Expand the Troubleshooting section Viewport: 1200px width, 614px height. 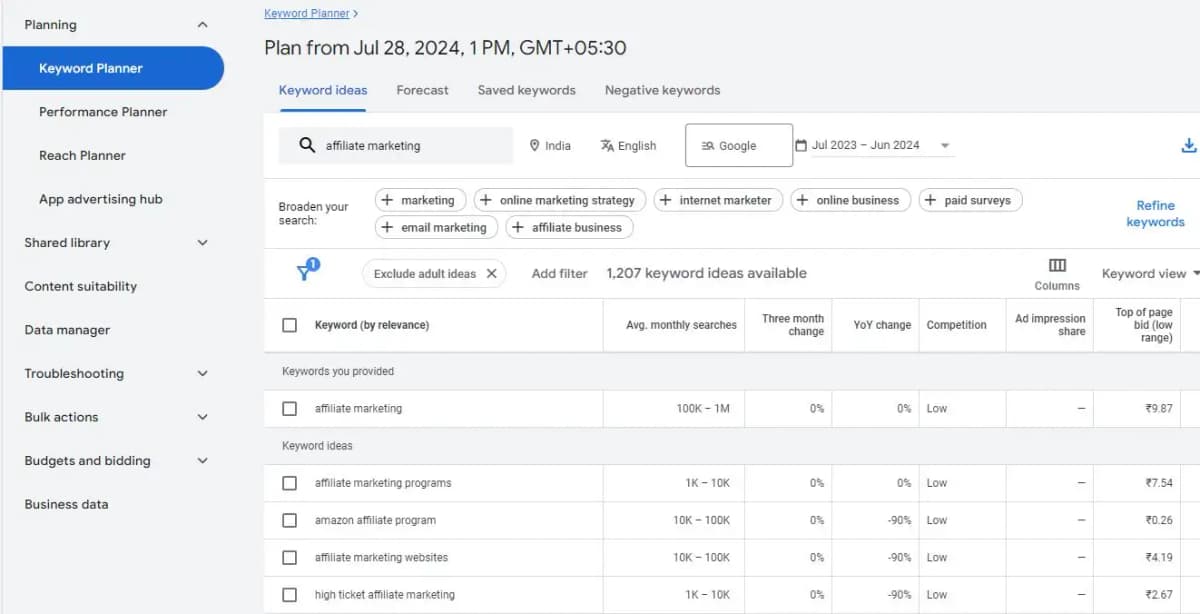click(x=202, y=374)
